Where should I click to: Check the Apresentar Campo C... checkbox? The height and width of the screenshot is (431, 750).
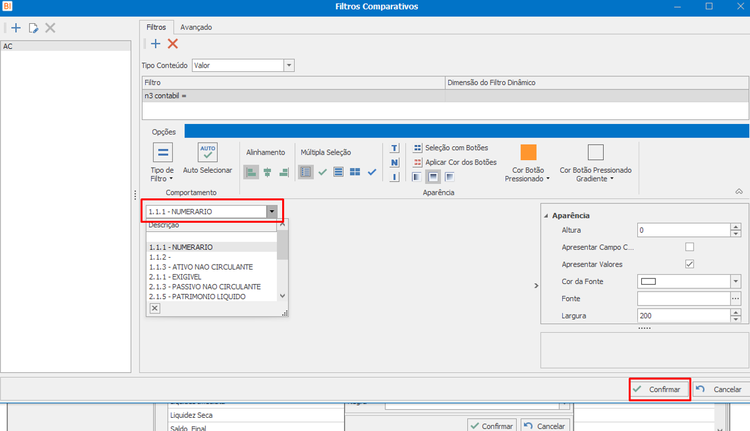pos(689,247)
